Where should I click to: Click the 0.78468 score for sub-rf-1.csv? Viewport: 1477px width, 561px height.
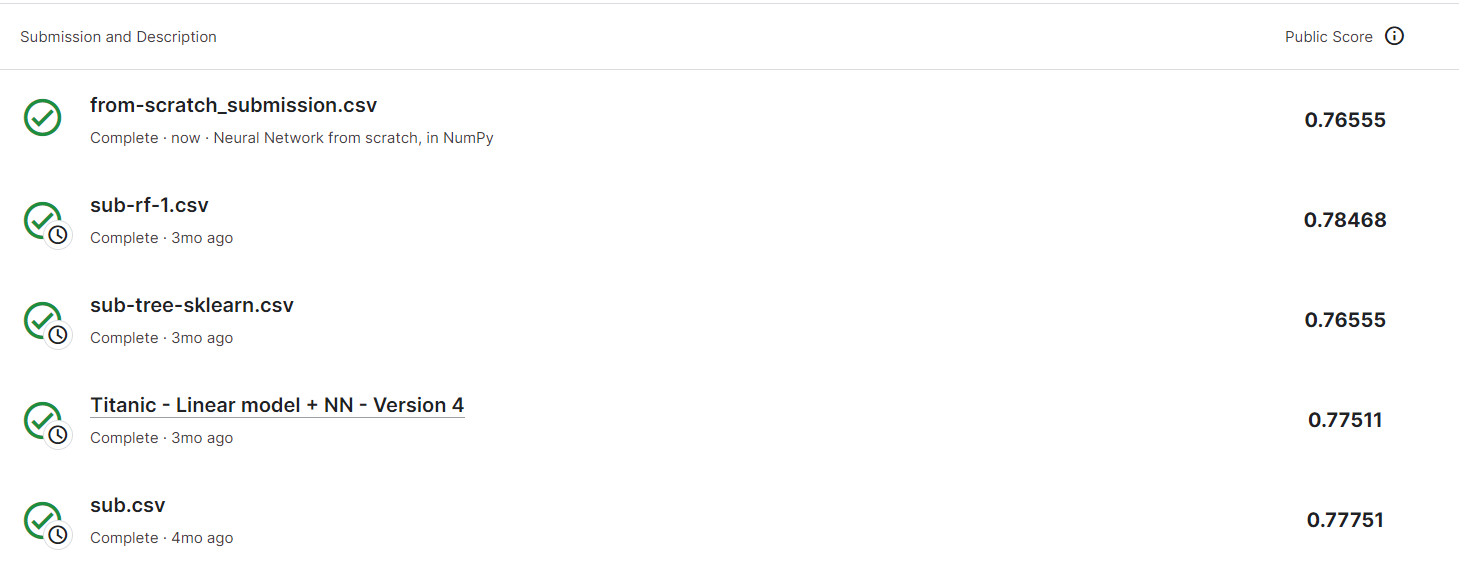coord(1345,220)
